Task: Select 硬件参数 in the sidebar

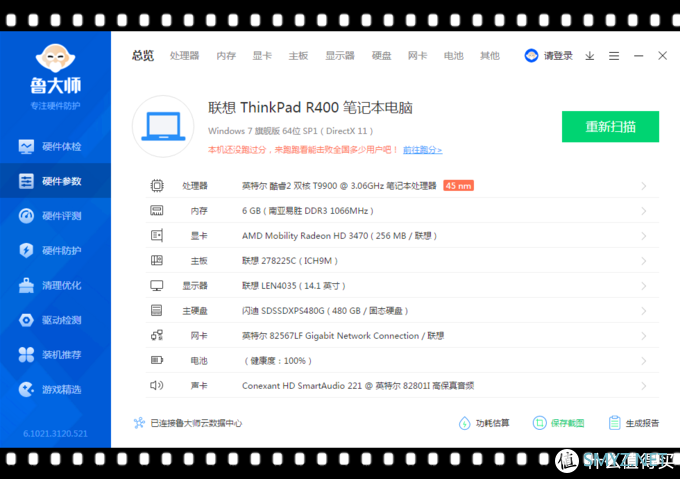Action: coord(55,181)
